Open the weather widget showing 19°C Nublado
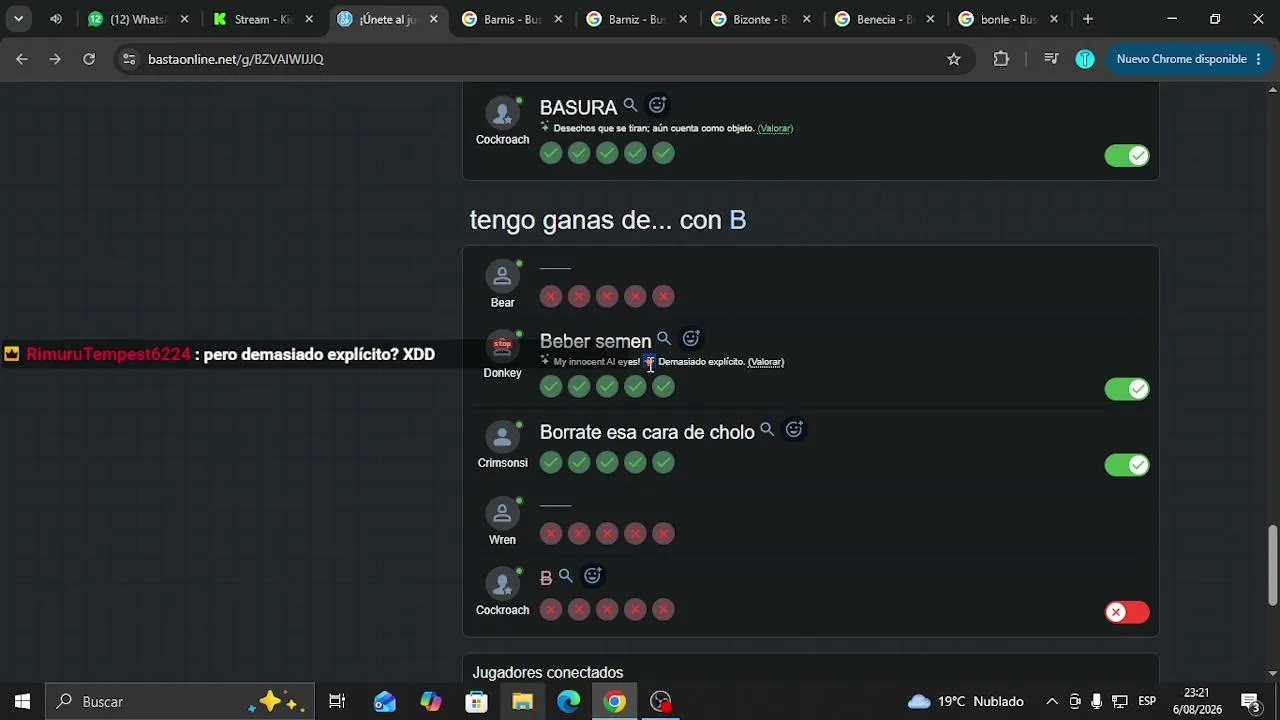The width and height of the screenshot is (1280, 720). coord(966,702)
